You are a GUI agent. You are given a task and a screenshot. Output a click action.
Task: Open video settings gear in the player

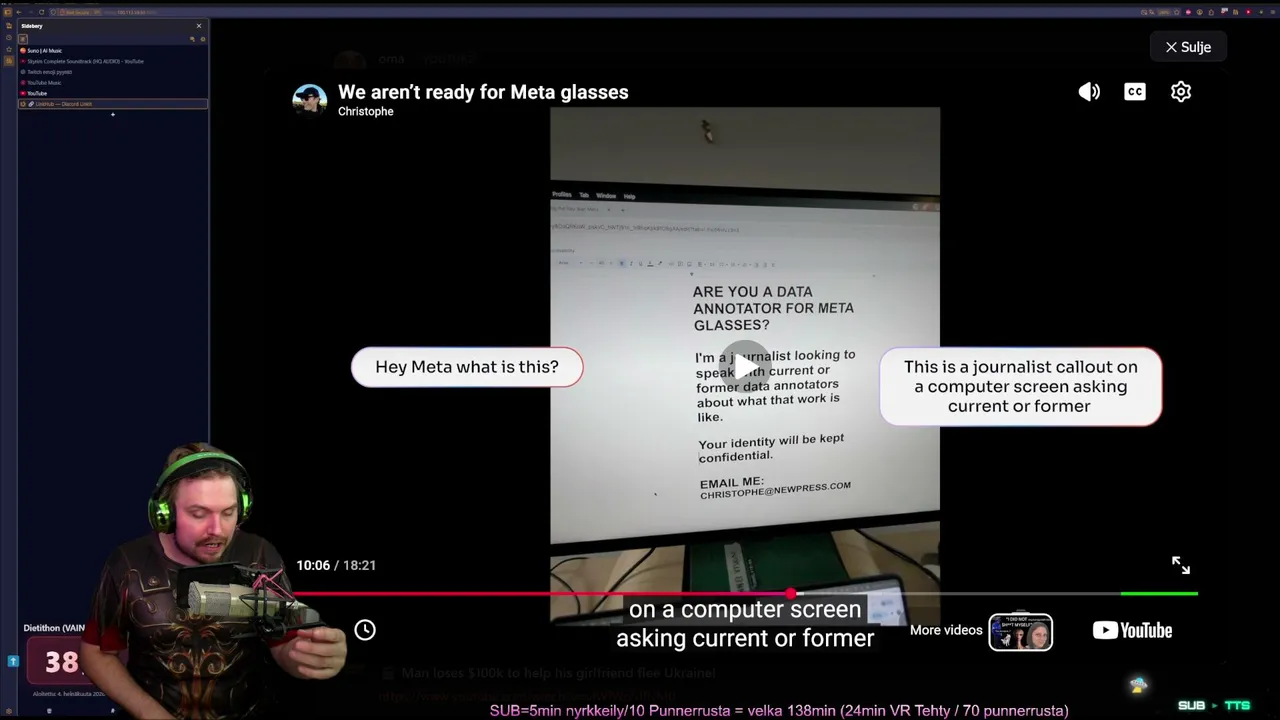pyautogui.click(x=1181, y=92)
